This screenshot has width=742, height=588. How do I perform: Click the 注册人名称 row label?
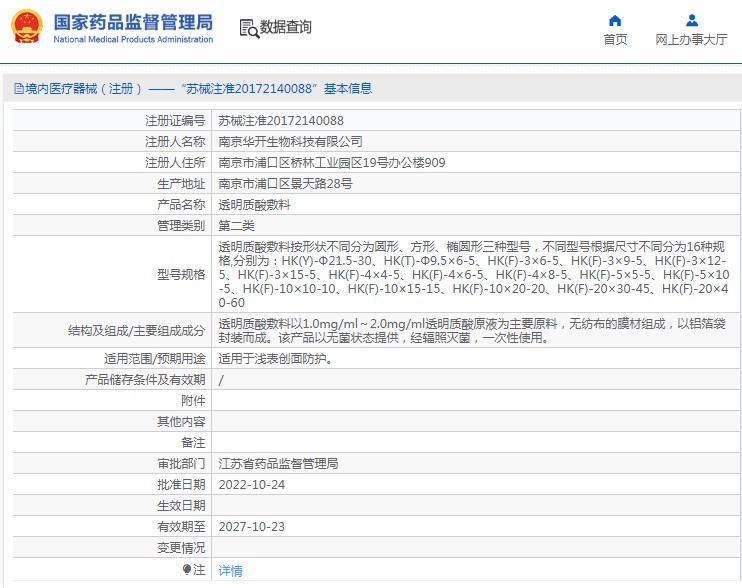point(175,141)
